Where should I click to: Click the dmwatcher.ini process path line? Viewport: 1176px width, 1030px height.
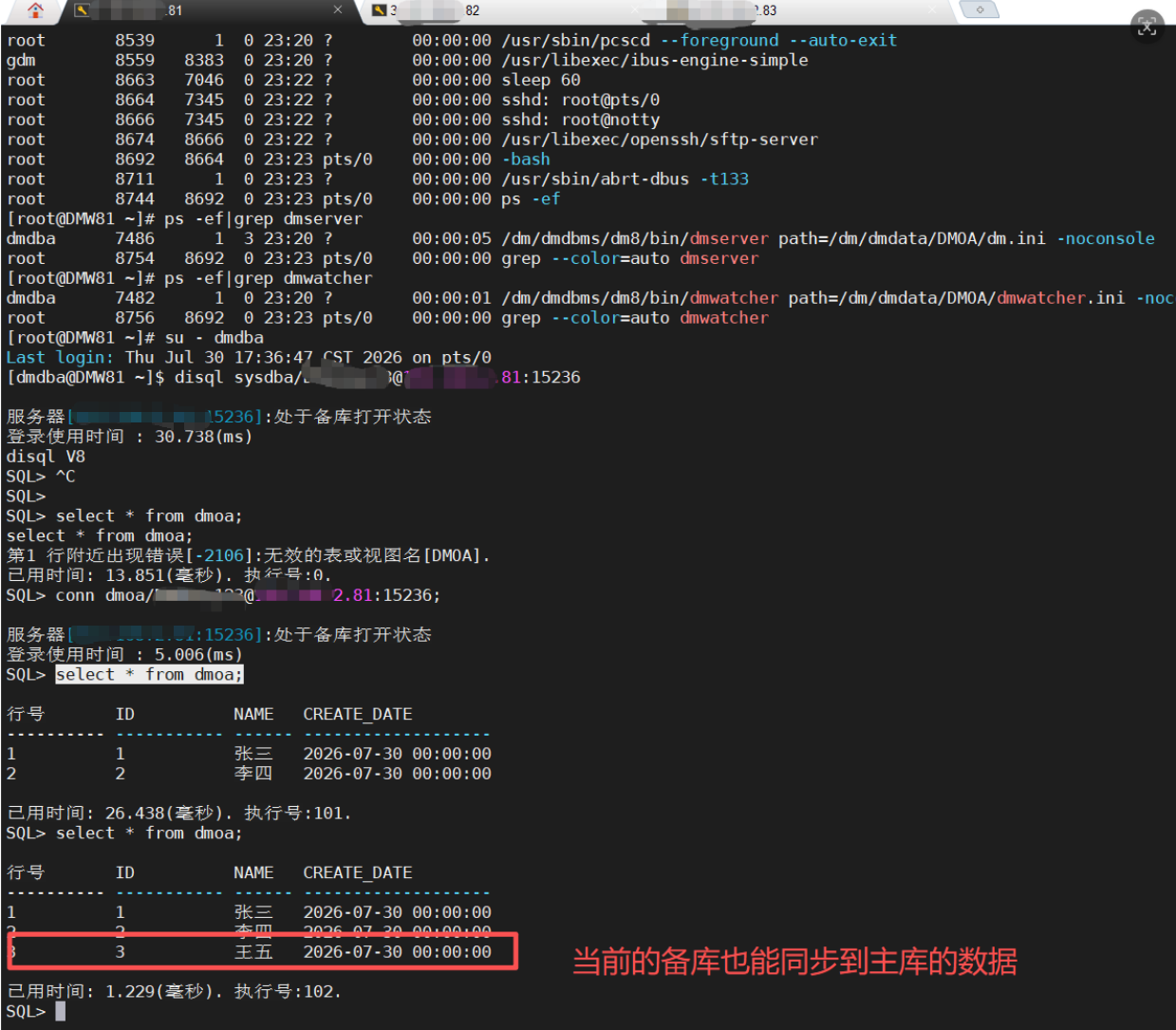[588, 299]
